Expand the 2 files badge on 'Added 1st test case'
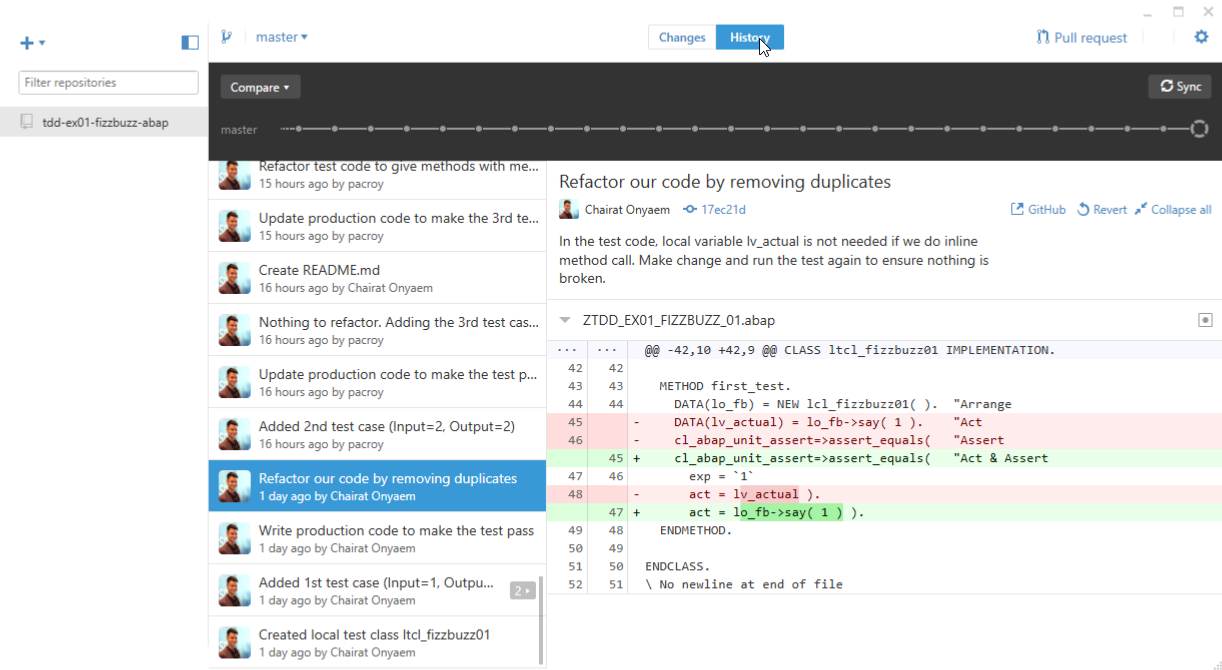This screenshot has width=1222, height=670. pyautogui.click(x=523, y=590)
